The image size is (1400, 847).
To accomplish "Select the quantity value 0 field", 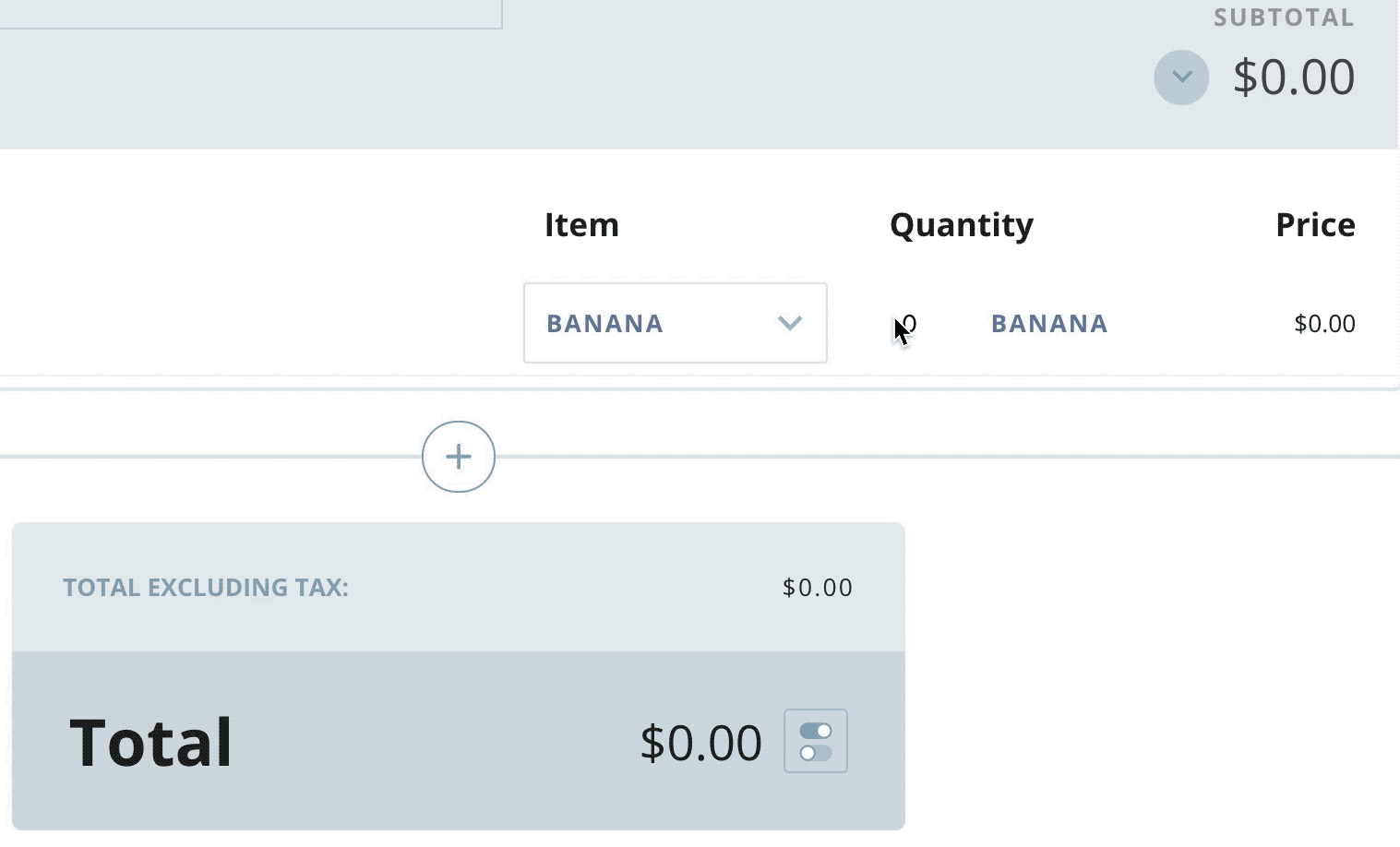I will coord(908,324).
